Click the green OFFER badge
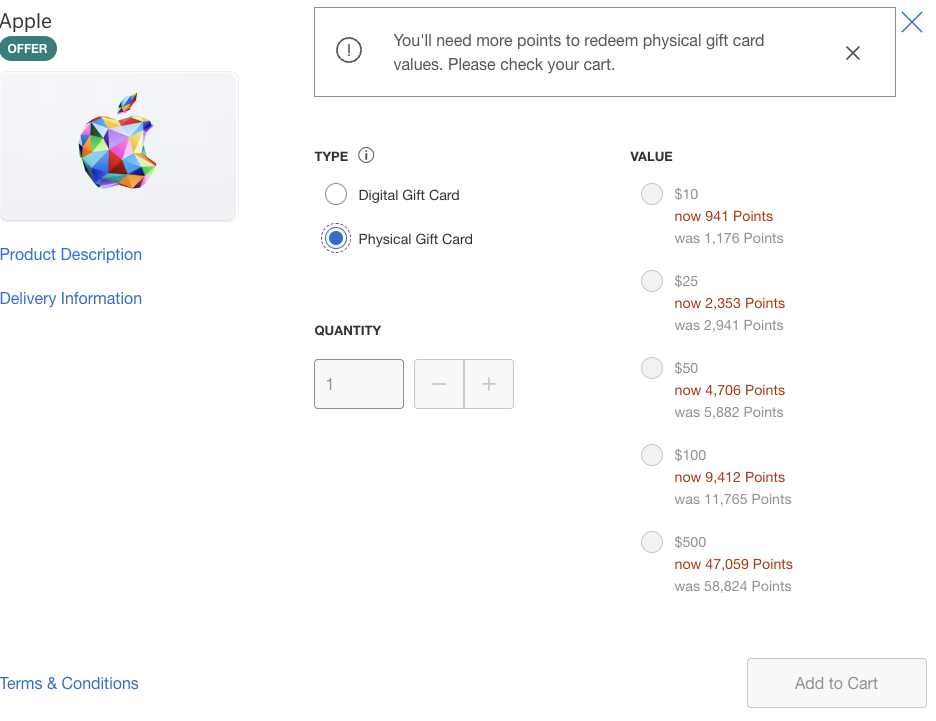The width and height of the screenshot is (936, 721). [x=28, y=47]
